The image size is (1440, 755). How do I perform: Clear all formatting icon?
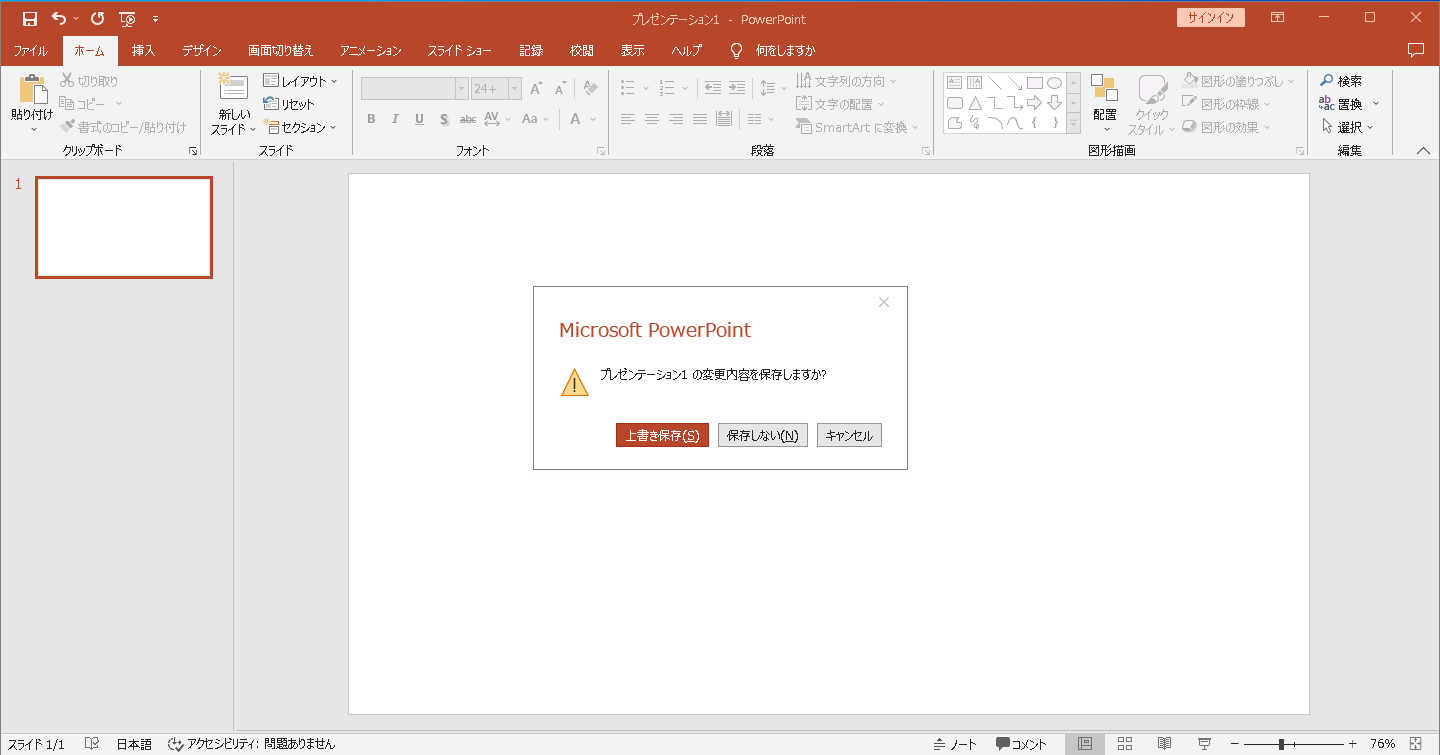[x=590, y=89]
